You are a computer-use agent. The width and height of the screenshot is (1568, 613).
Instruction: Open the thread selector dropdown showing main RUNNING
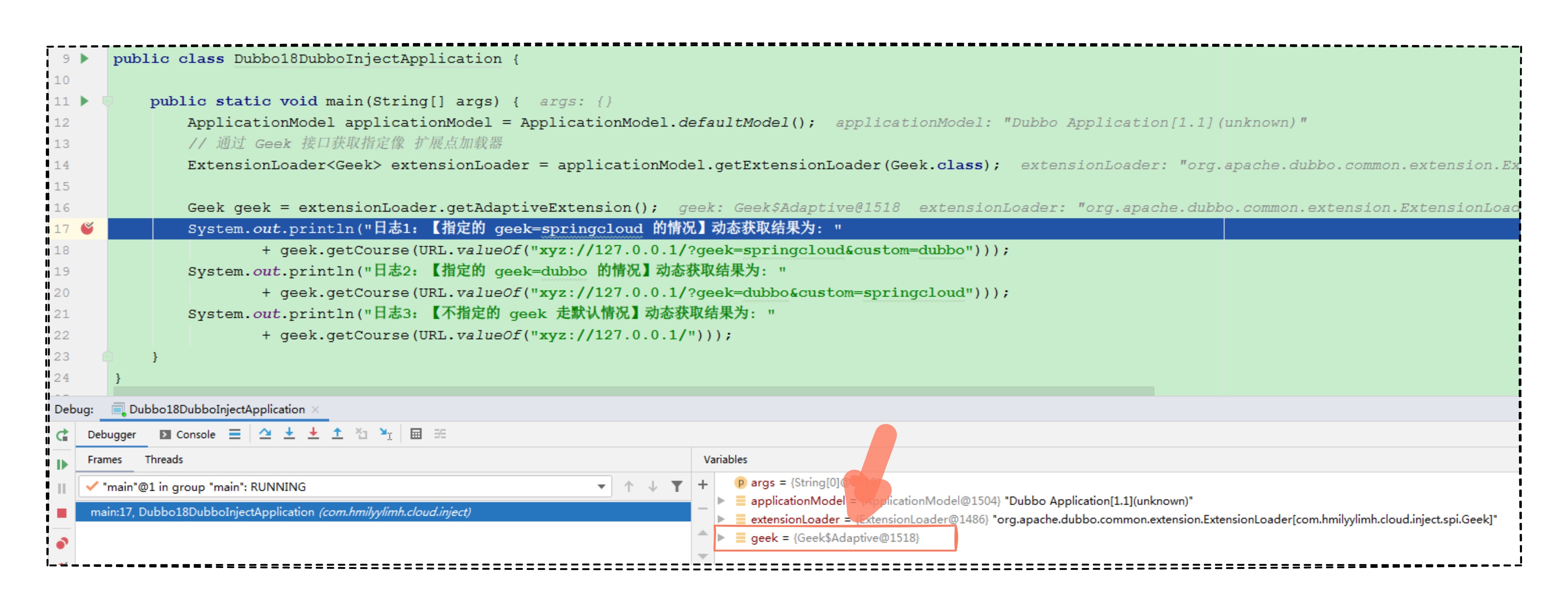click(x=601, y=487)
